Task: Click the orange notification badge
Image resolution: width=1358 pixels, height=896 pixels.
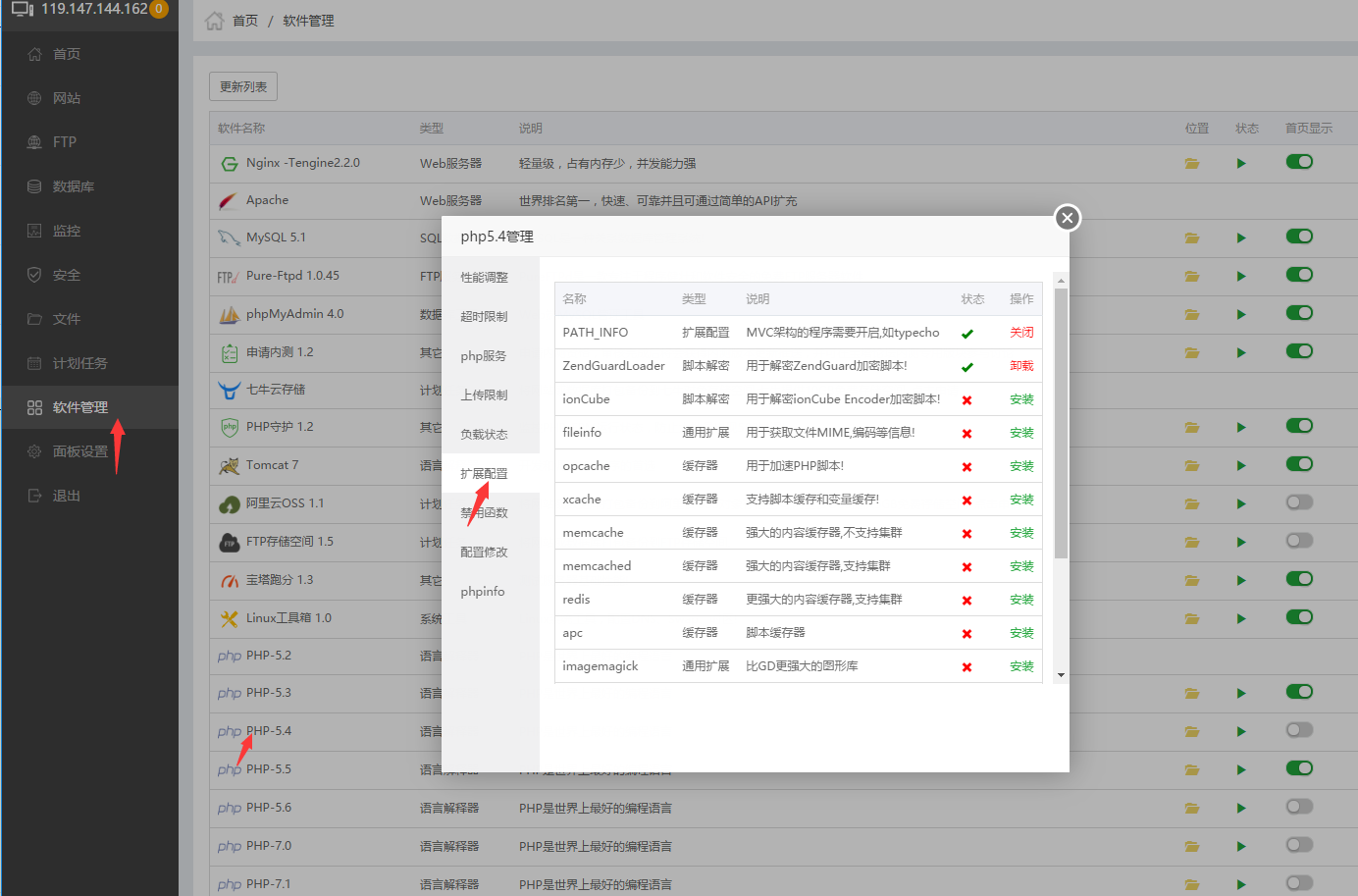Action: coord(159,9)
